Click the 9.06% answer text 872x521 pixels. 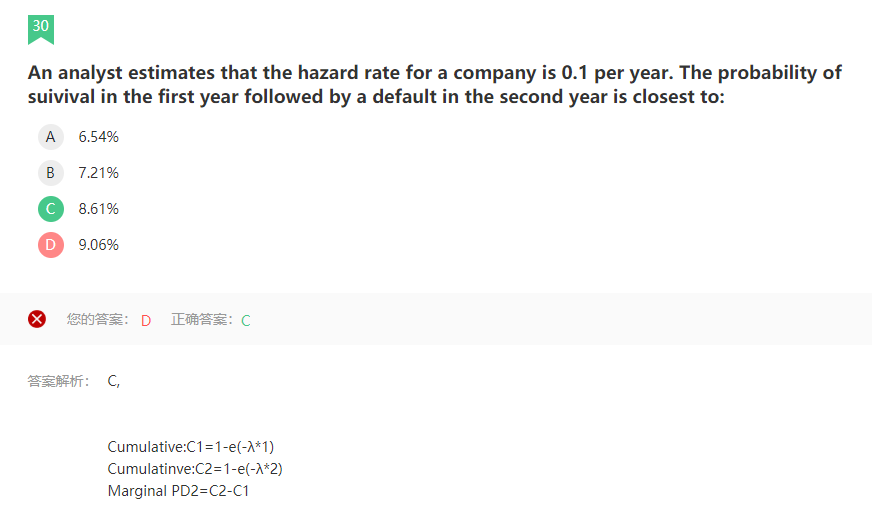coord(98,245)
